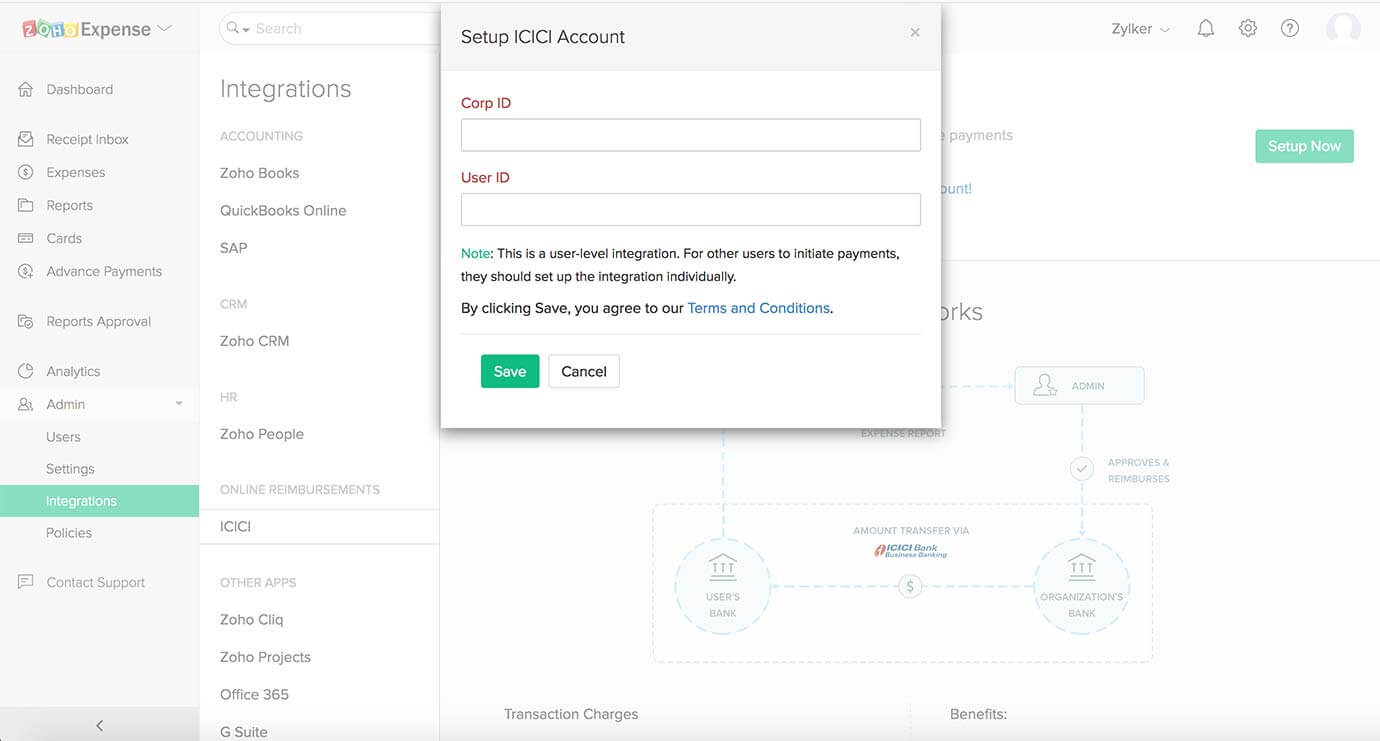Open the Dashboard home icon
This screenshot has width=1380, height=741.
point(26,89)
